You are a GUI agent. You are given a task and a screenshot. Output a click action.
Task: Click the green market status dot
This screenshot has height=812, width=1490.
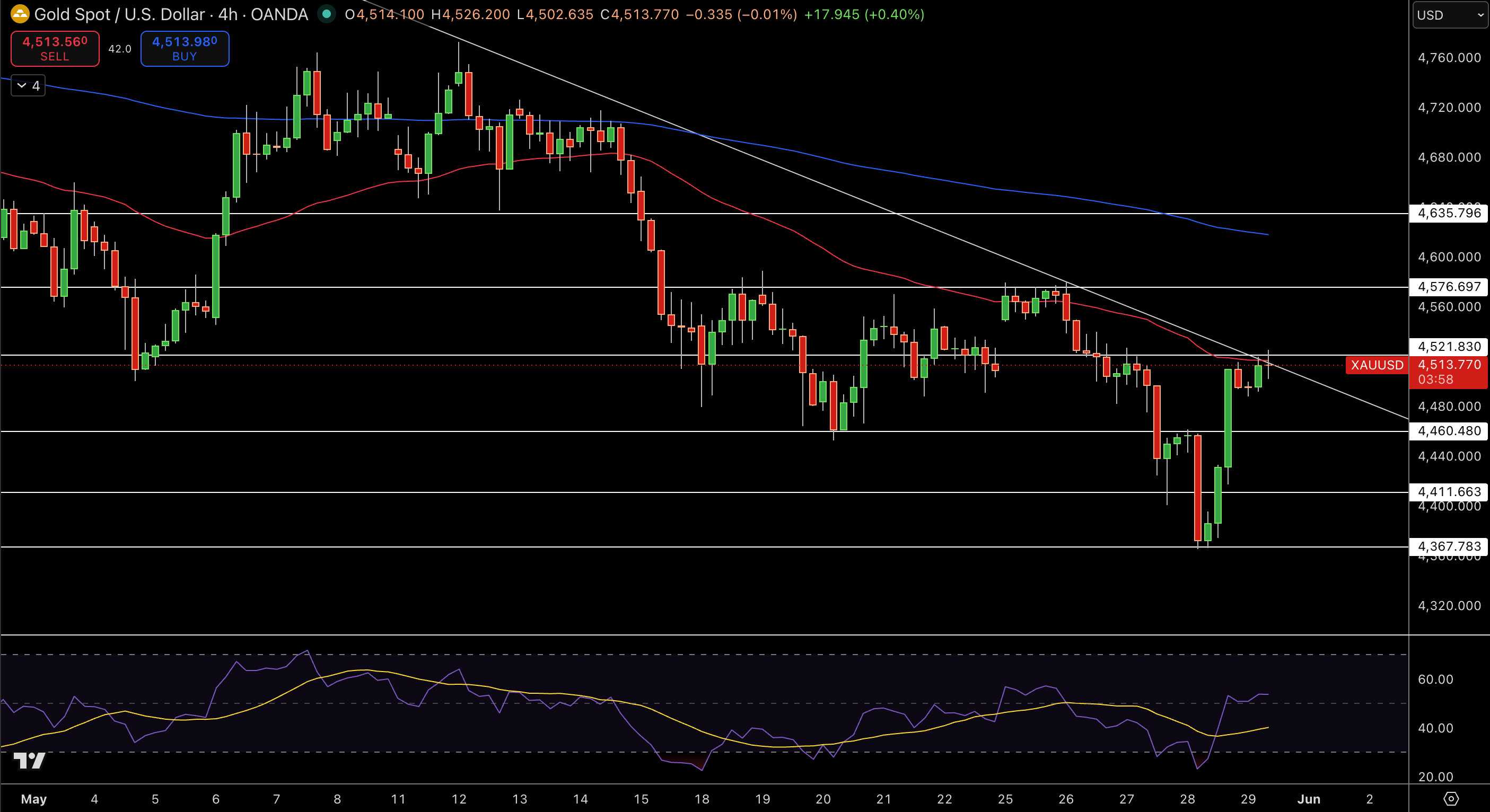click(x=327, y=14)
